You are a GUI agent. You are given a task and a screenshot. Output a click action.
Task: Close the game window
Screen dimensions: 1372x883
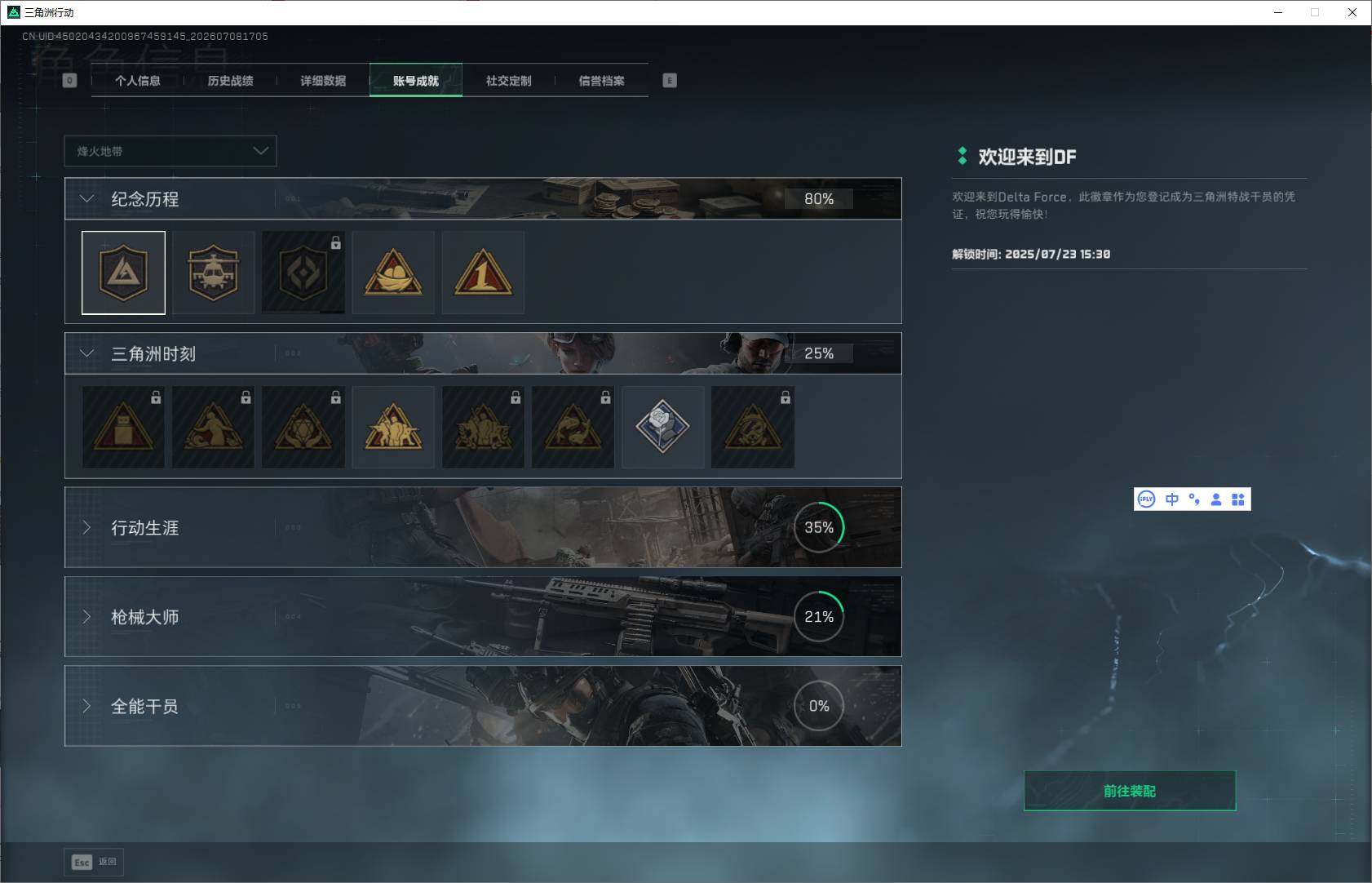tap(1352, 12)
